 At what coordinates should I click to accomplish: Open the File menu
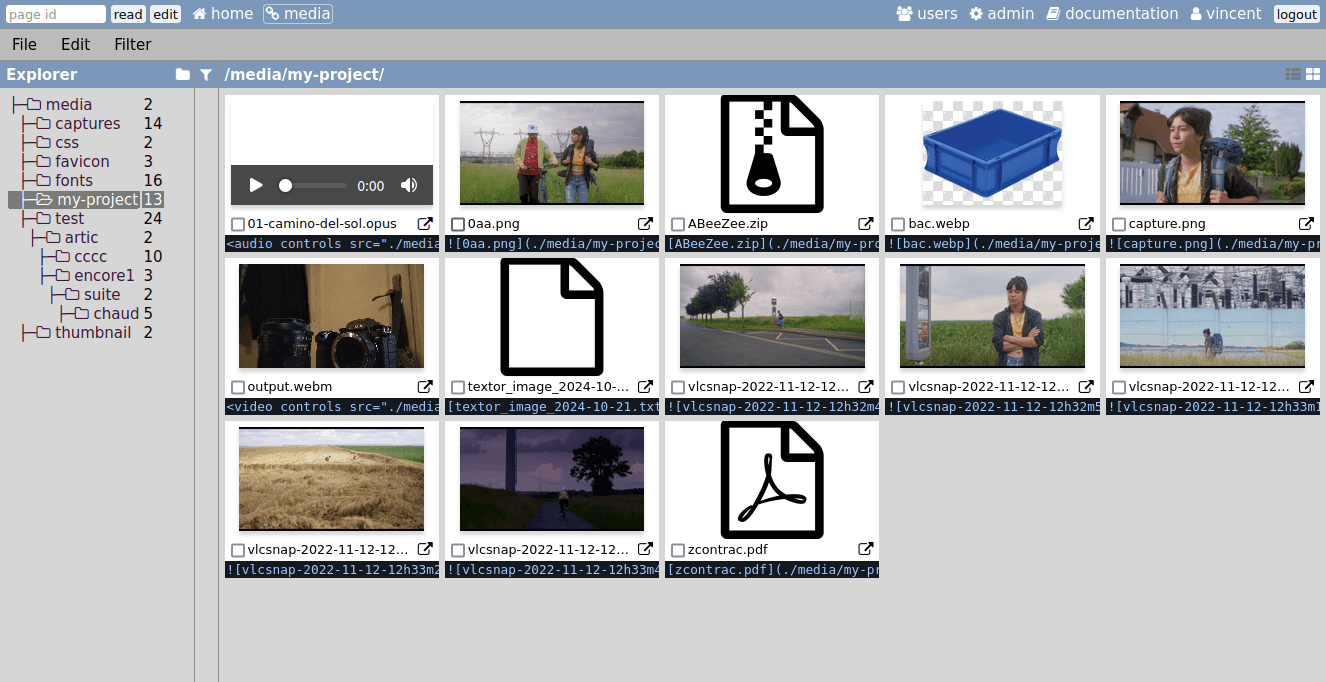pyautogui.click(x=24, y=44)
